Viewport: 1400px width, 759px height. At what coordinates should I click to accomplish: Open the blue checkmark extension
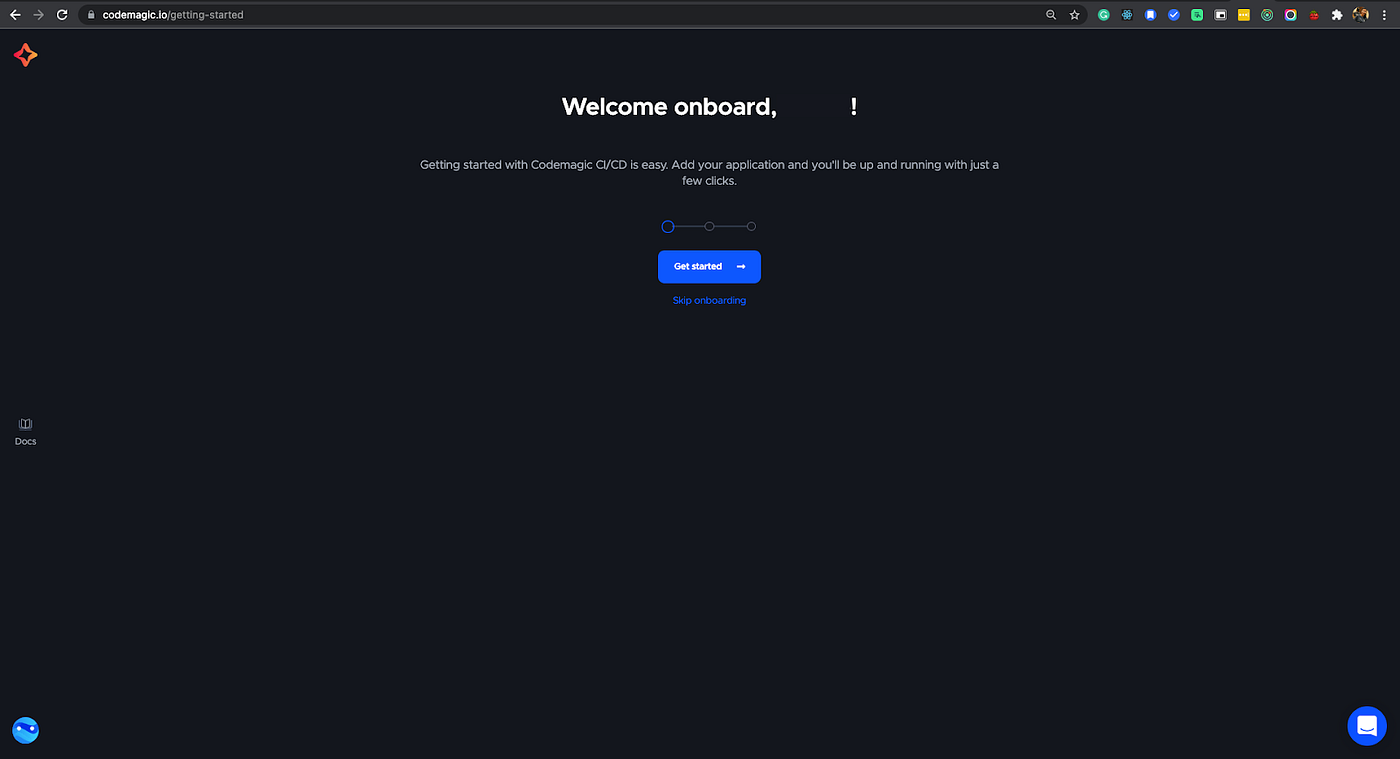[1174, 15]
